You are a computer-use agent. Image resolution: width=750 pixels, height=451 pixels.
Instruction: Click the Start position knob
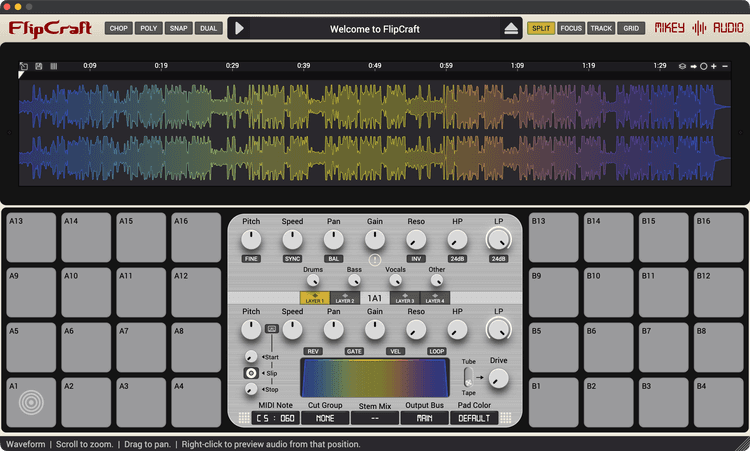click(x=251, y=356)
